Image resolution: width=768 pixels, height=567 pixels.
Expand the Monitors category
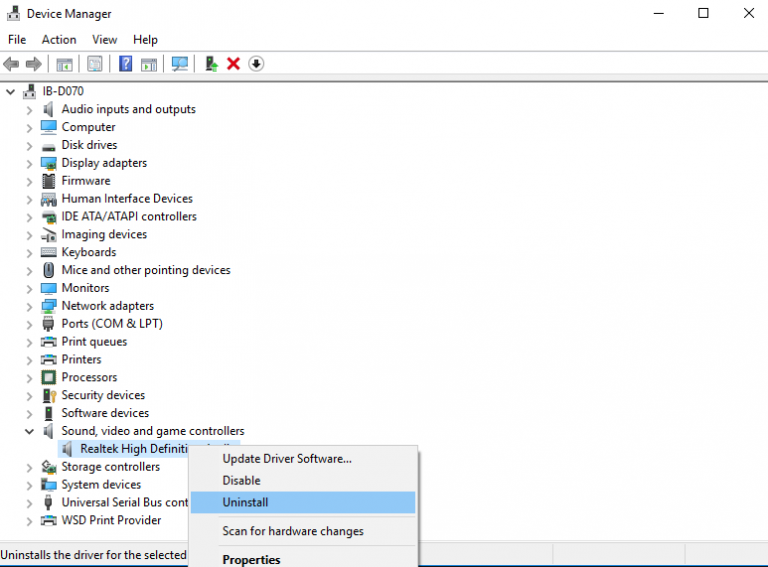(x=29, y=289)
